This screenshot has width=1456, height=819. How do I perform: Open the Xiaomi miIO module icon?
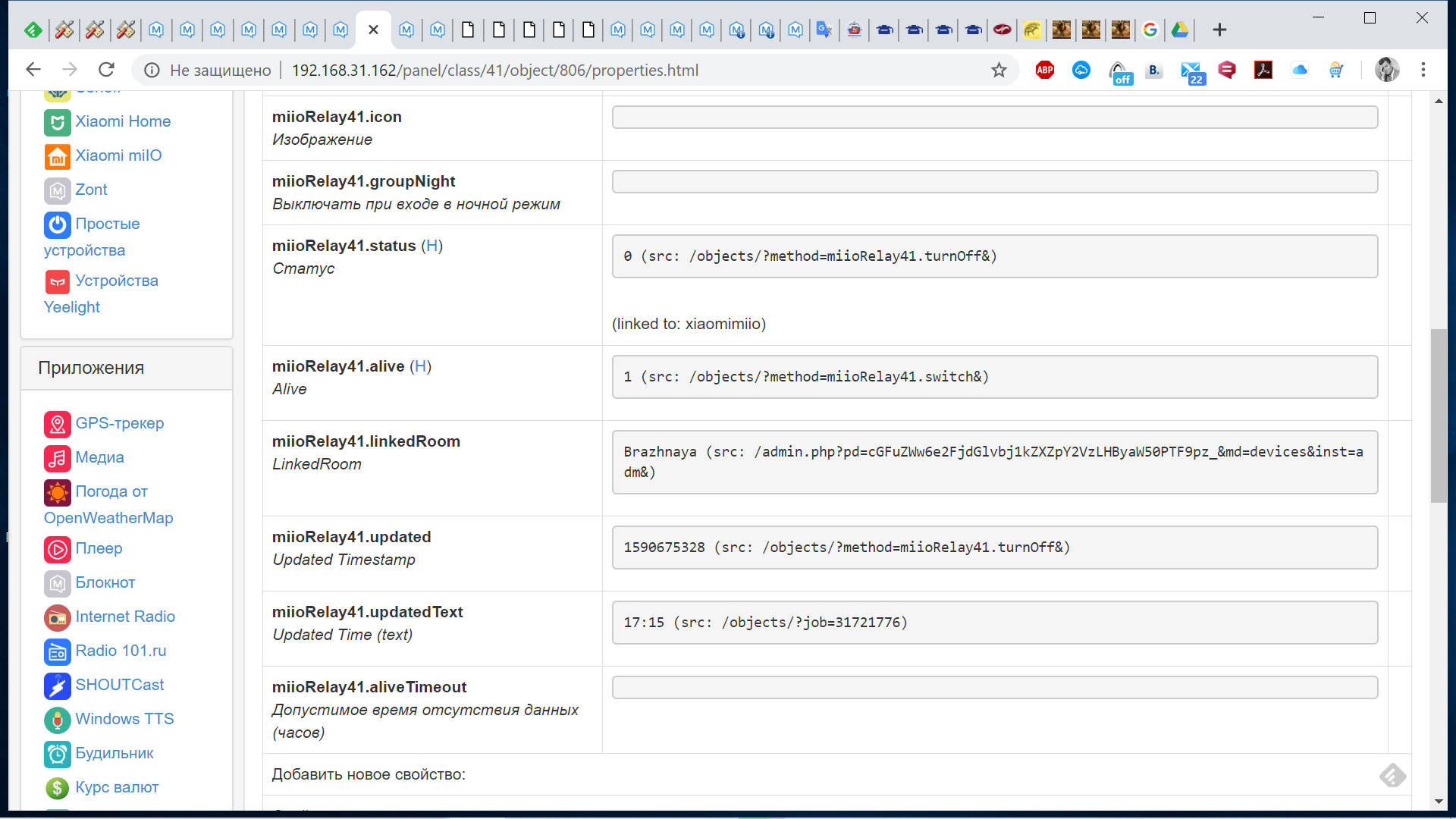click(57, 156)
